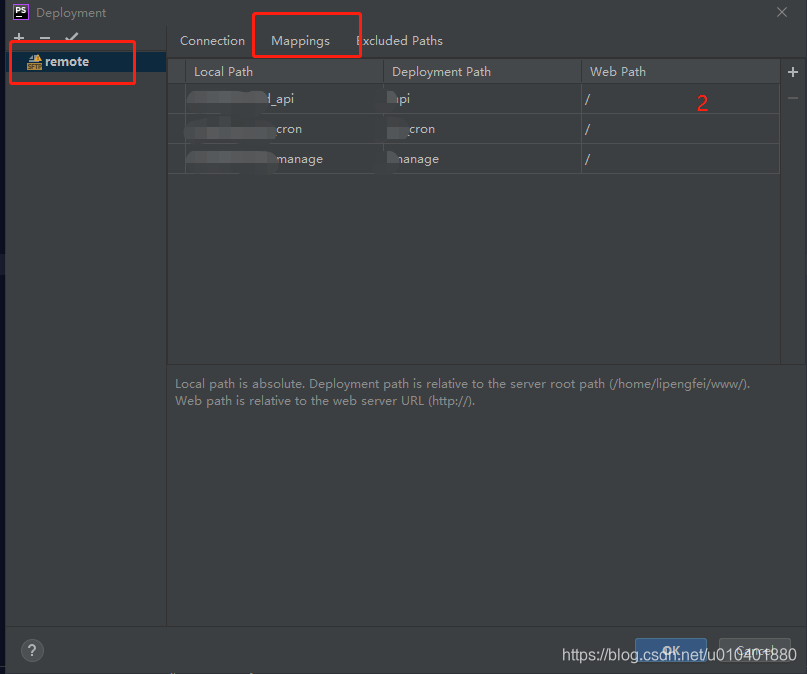Image resolution: width=807 pixels, height=674 pixels.
Task: Click the Local Path column header
Action: coord(223,71)
